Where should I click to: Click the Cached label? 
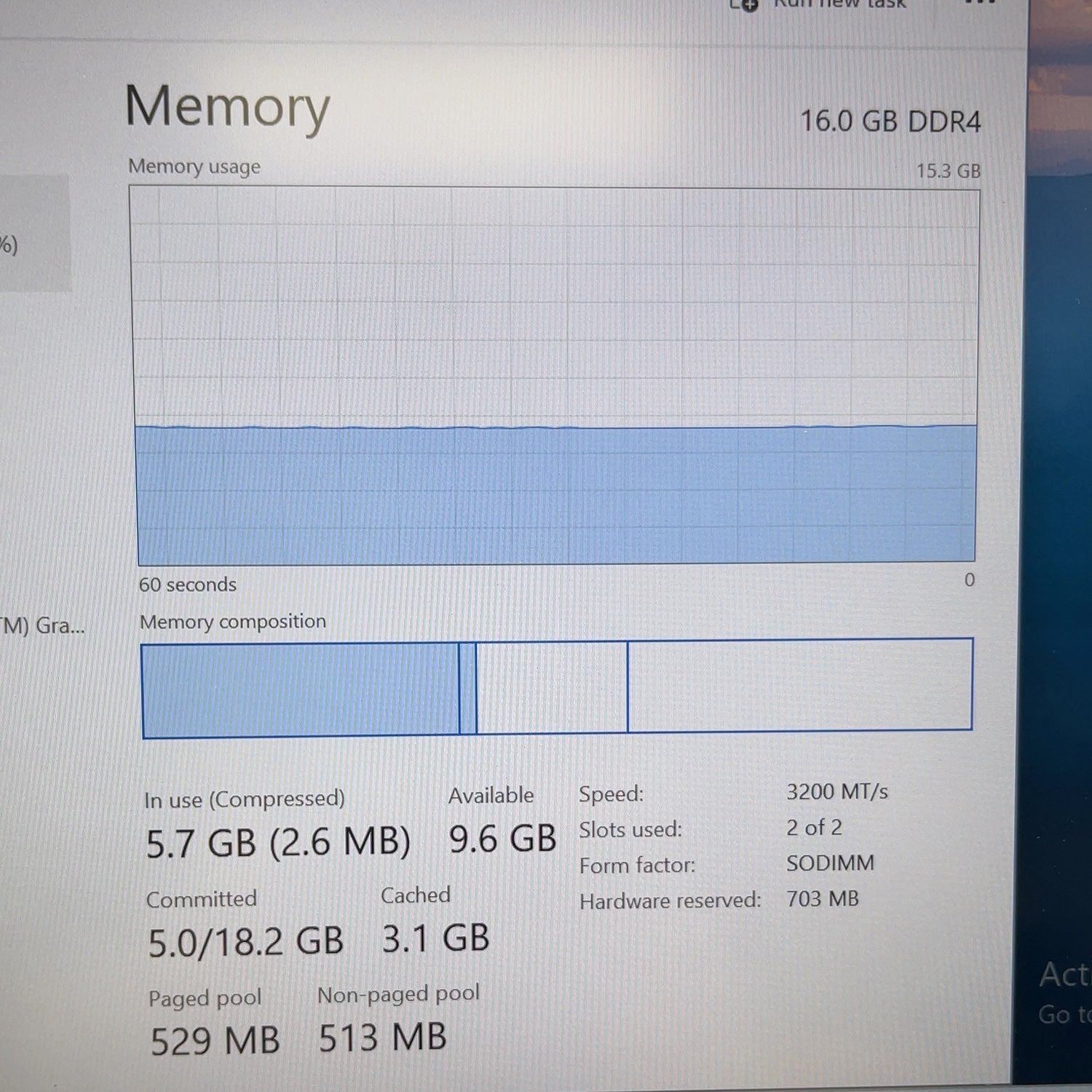coord(416,895)
